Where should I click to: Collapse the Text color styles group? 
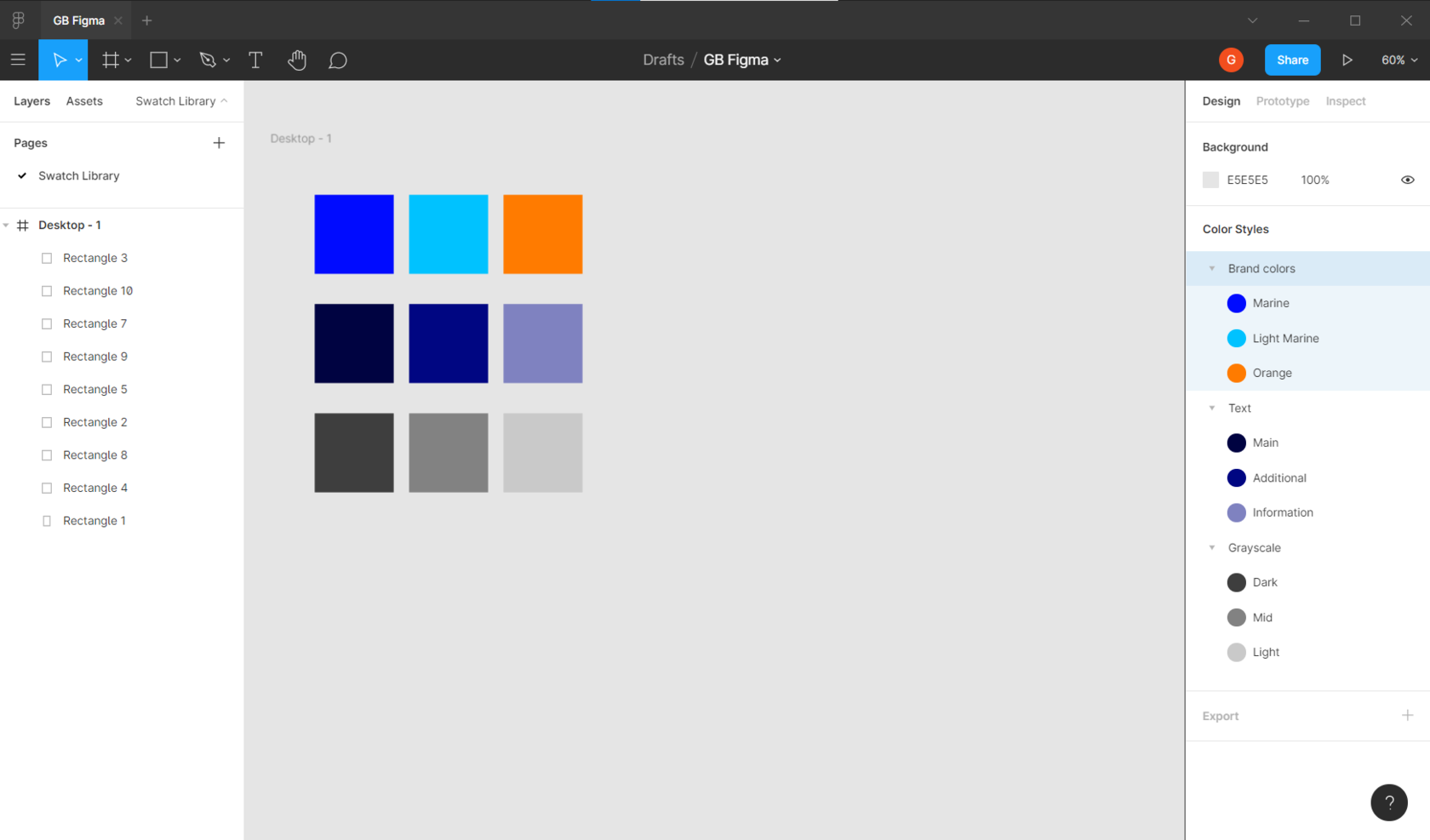(x=1212, y=408)
